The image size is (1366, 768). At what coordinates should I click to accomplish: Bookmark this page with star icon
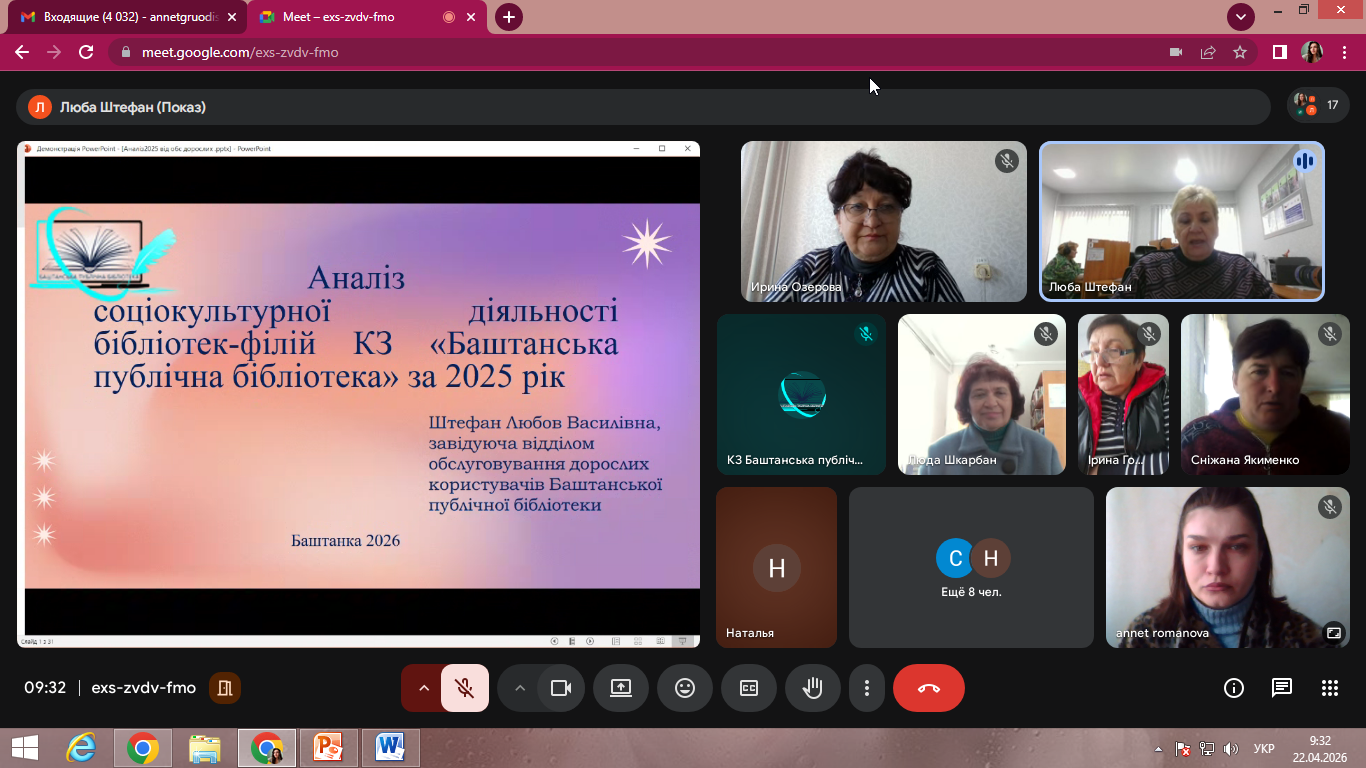pyautogui.click(x=1240, y=52)
